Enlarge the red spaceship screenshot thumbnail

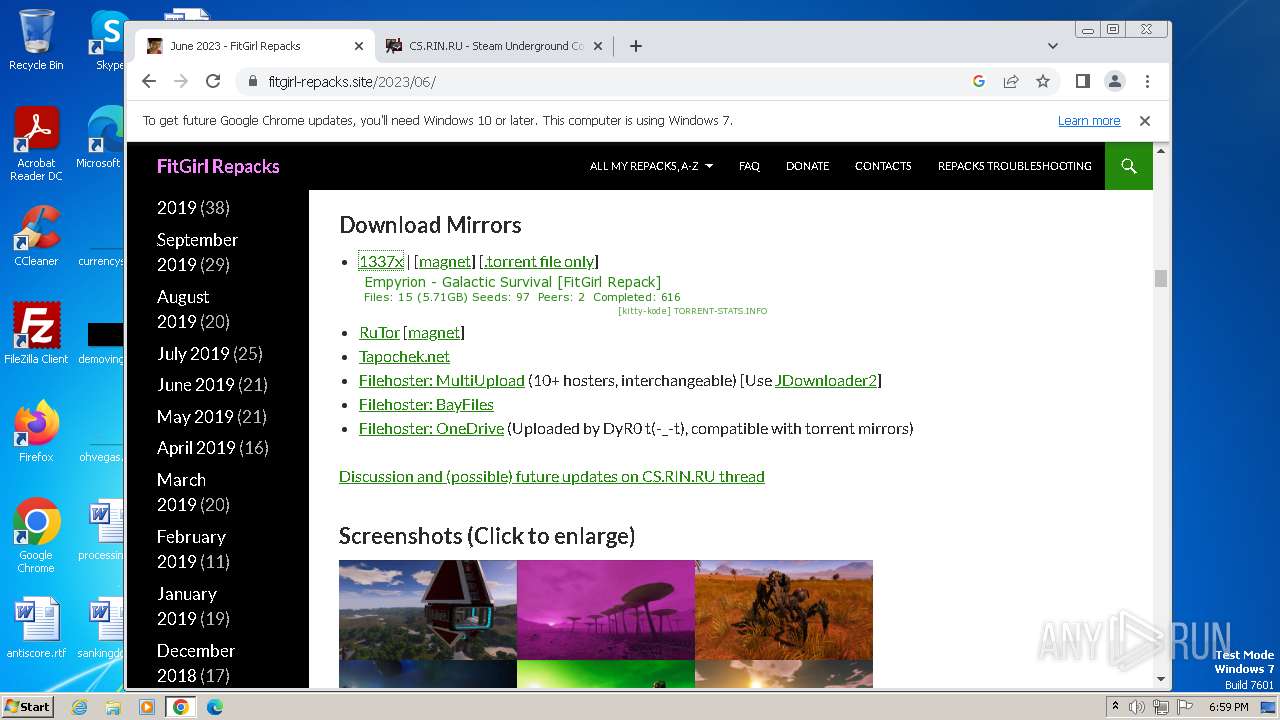(x=428, y=610)
